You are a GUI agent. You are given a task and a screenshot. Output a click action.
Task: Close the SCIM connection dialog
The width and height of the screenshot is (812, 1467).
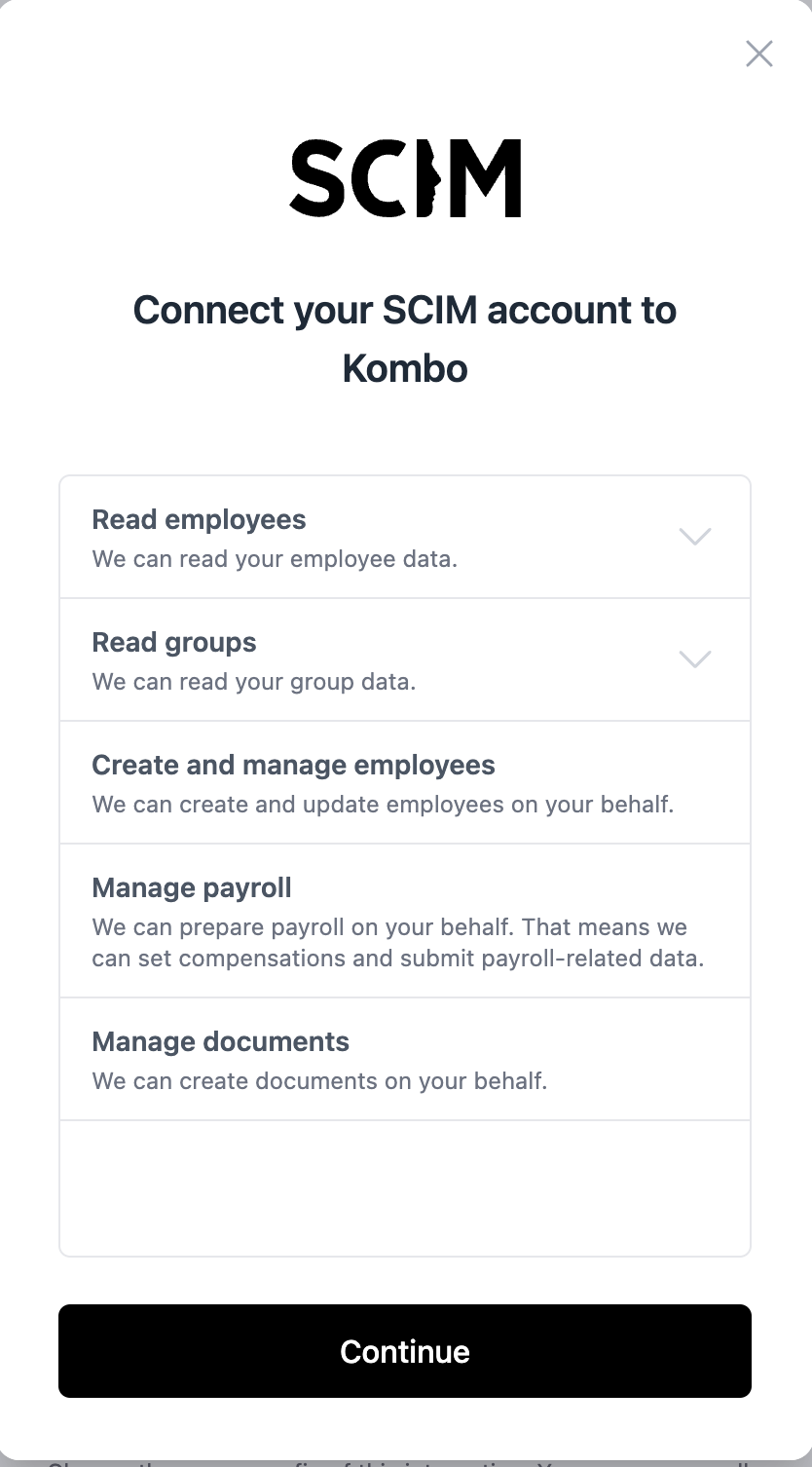click(x=758, y=54)
